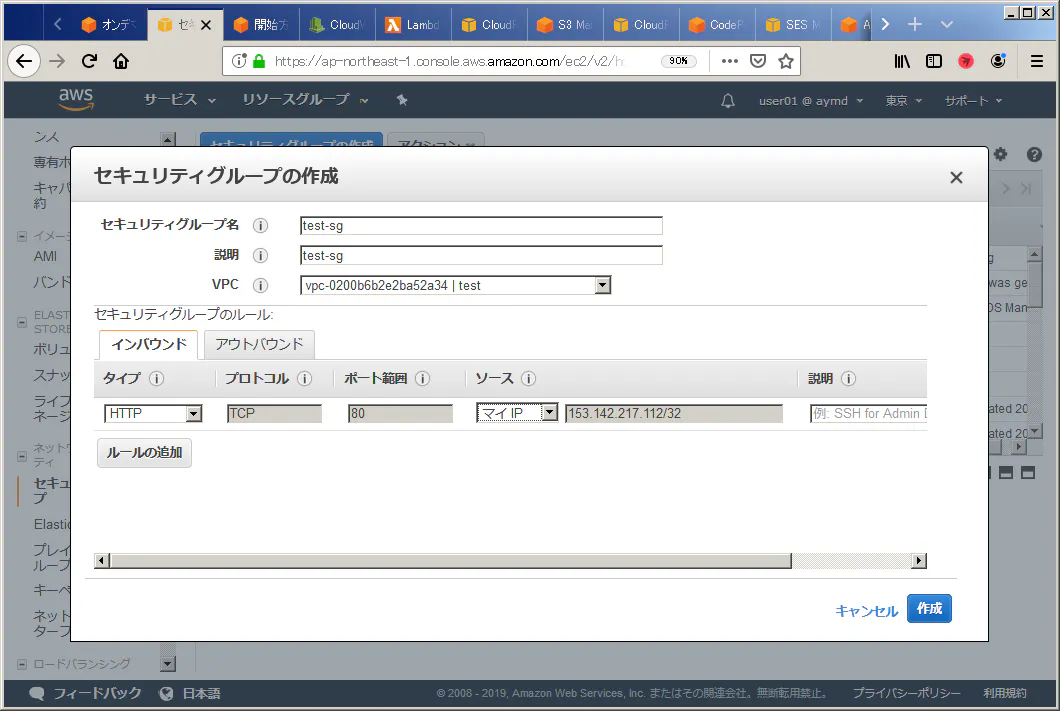1060x711 pixels.
Task: Click the browser back arrow button
Action: (x=24, y=62)
